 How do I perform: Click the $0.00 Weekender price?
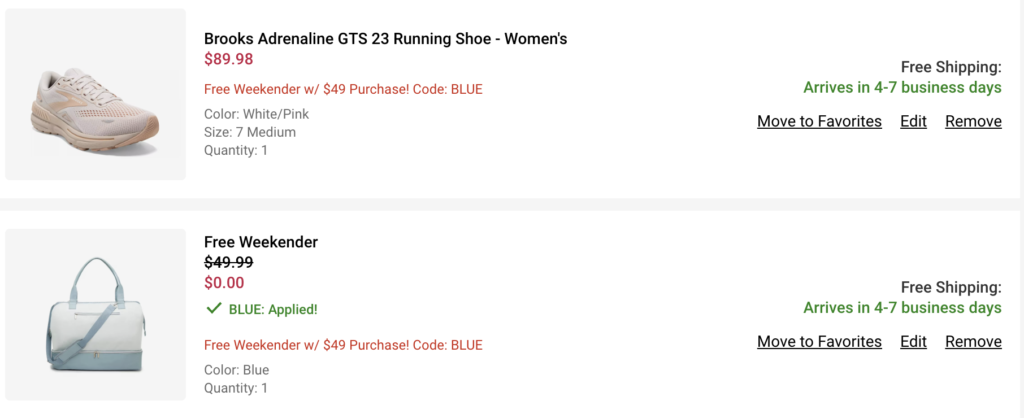[x=224, y=283]
